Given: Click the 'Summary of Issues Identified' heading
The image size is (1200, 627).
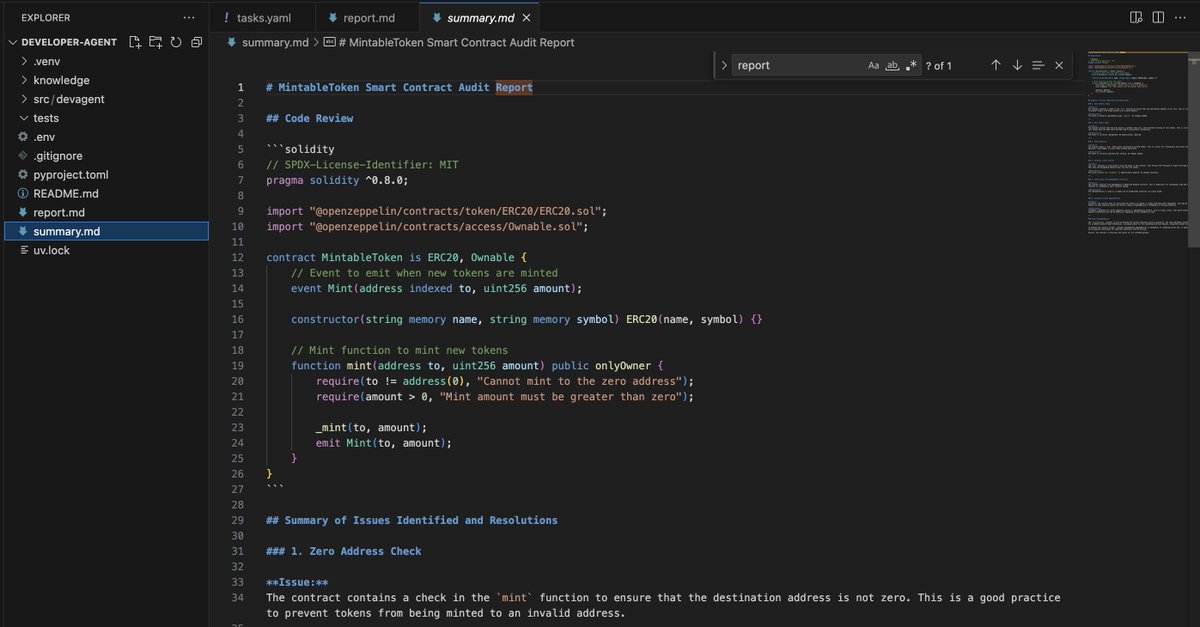Looking at the screenshot, I should (x=412, y=520).
